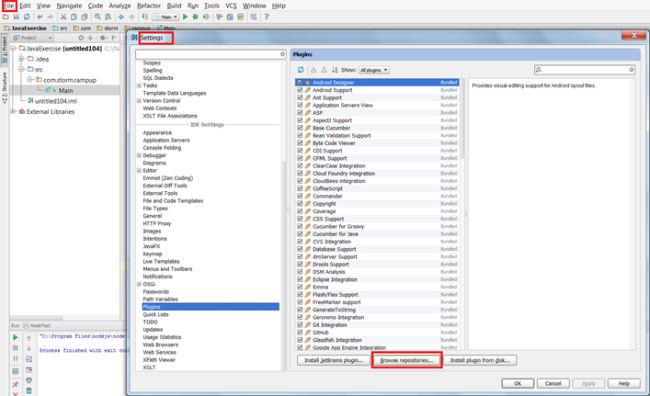This screenshot has width=650, height=396.
Task: Select the Main class in the project tree
Action: (65, 90)
